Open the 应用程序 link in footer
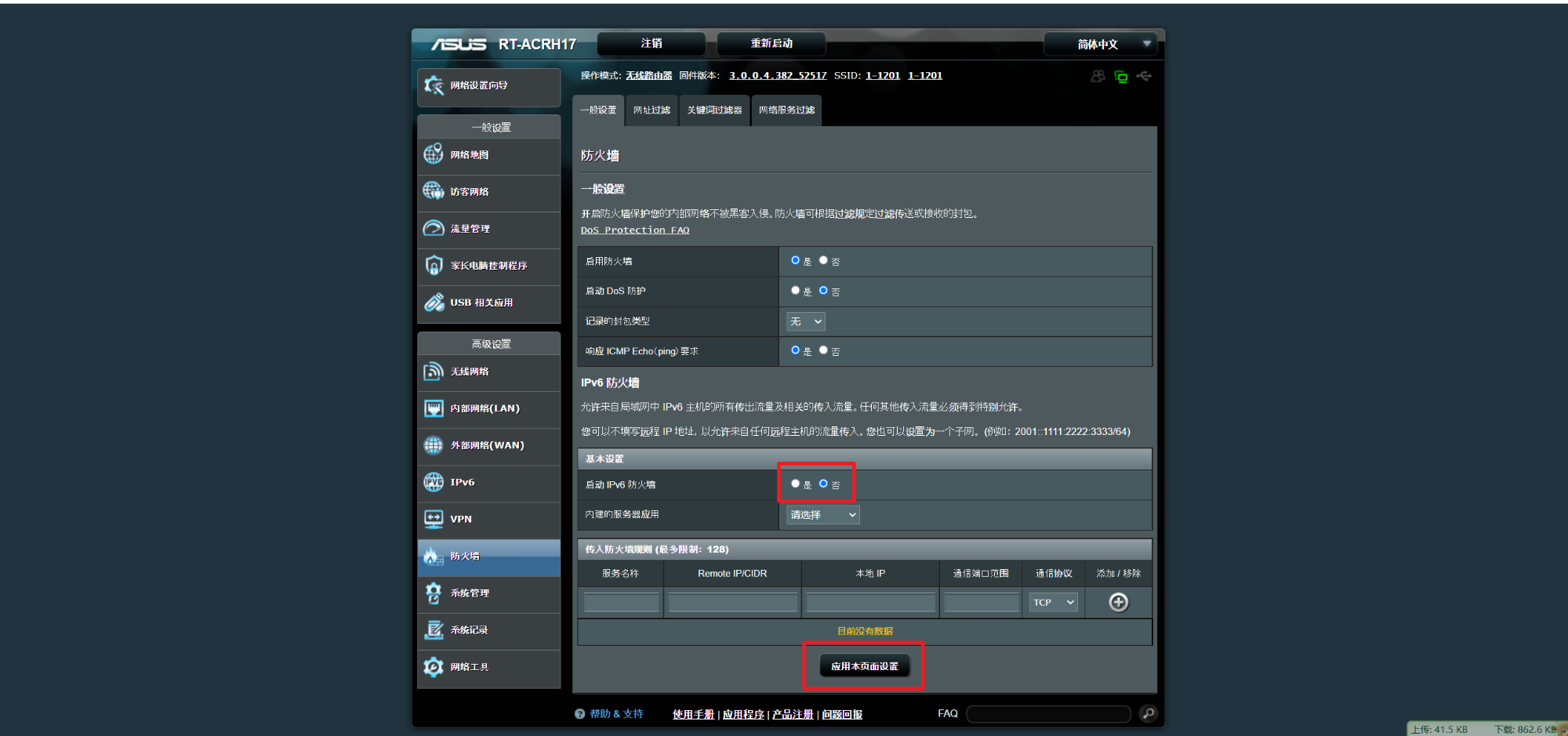1568x736 pixels. coord(743,714)
